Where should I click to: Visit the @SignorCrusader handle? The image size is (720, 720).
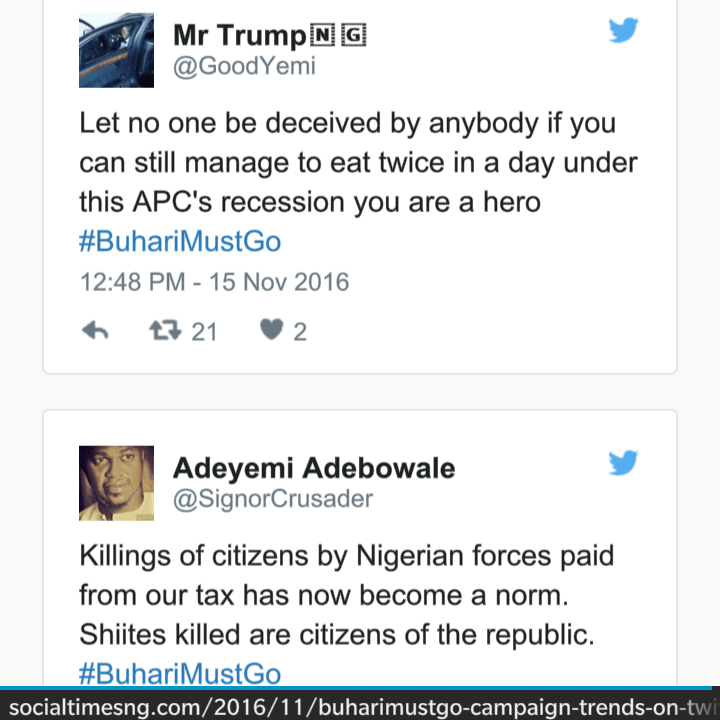point(273,499)
